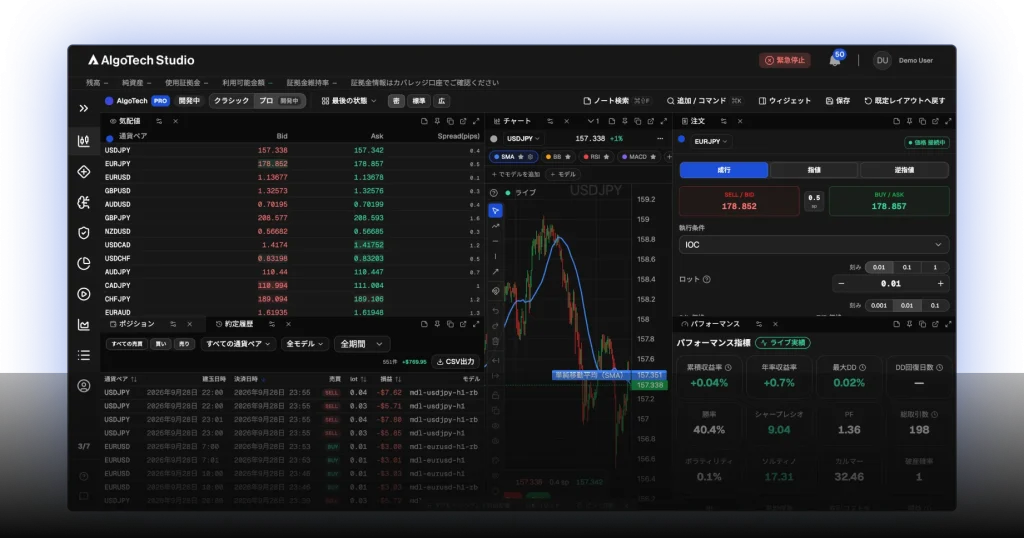Open the USDJPY symbol dropdown in chart
1024x538 pixels.
(523, 138)
